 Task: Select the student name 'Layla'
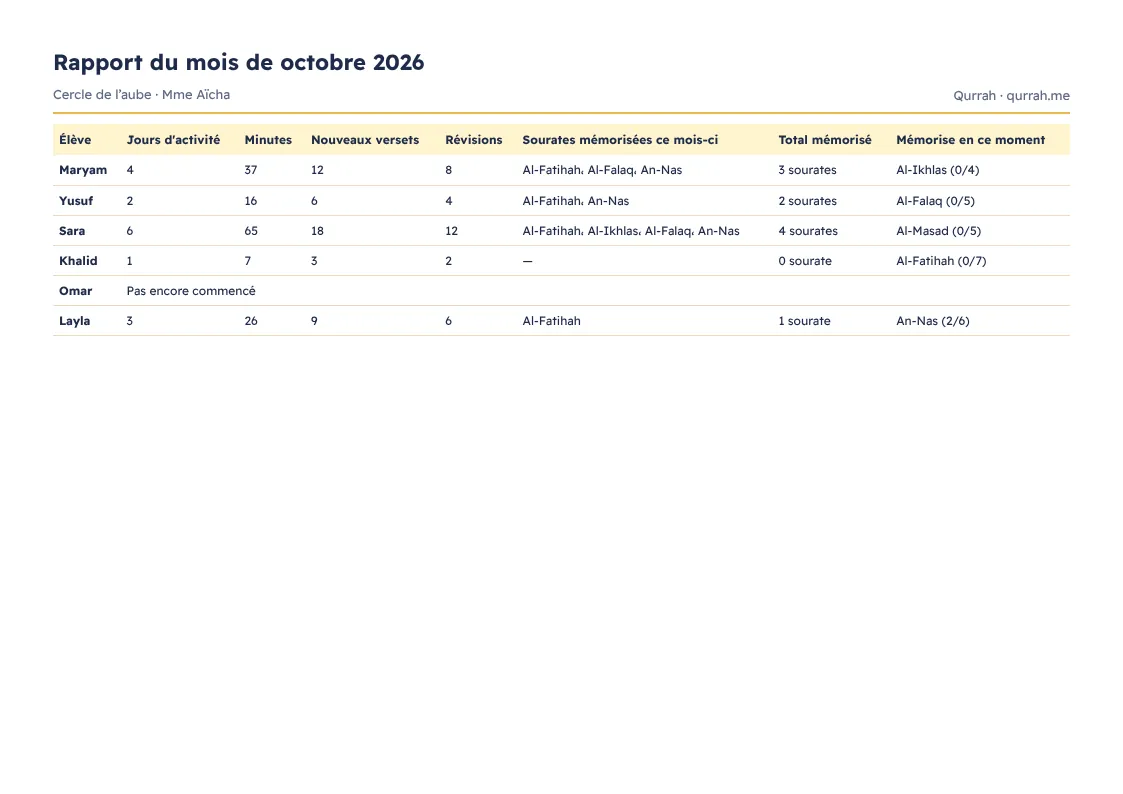[74, 321]
